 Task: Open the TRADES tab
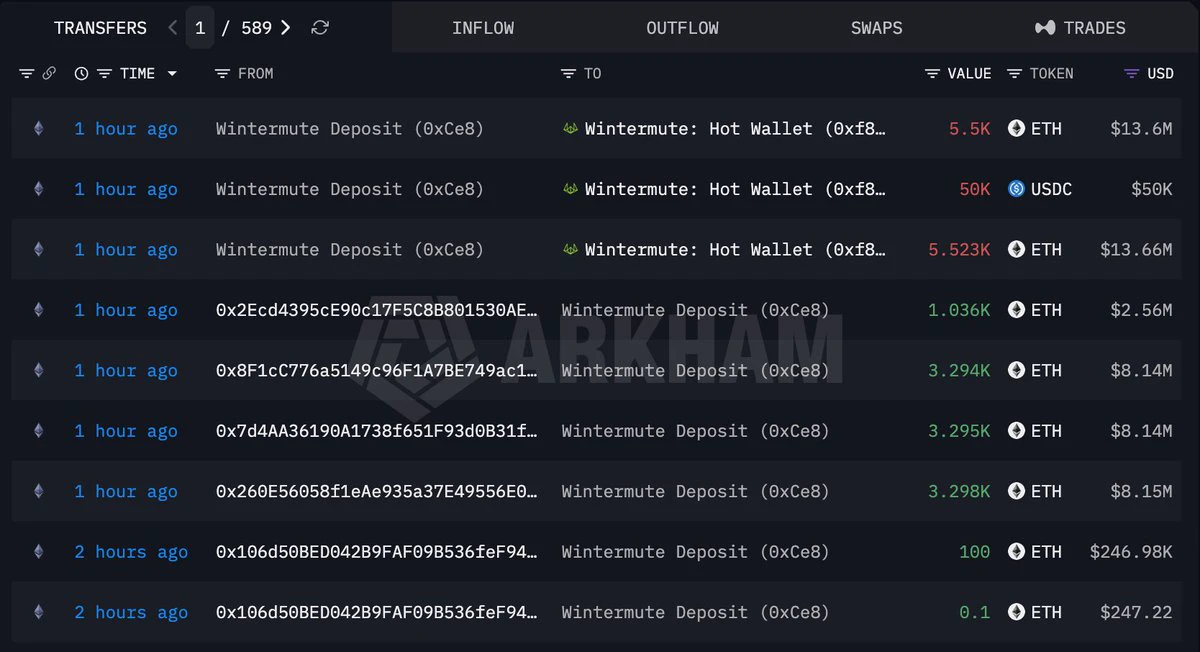coord(1080,28)
